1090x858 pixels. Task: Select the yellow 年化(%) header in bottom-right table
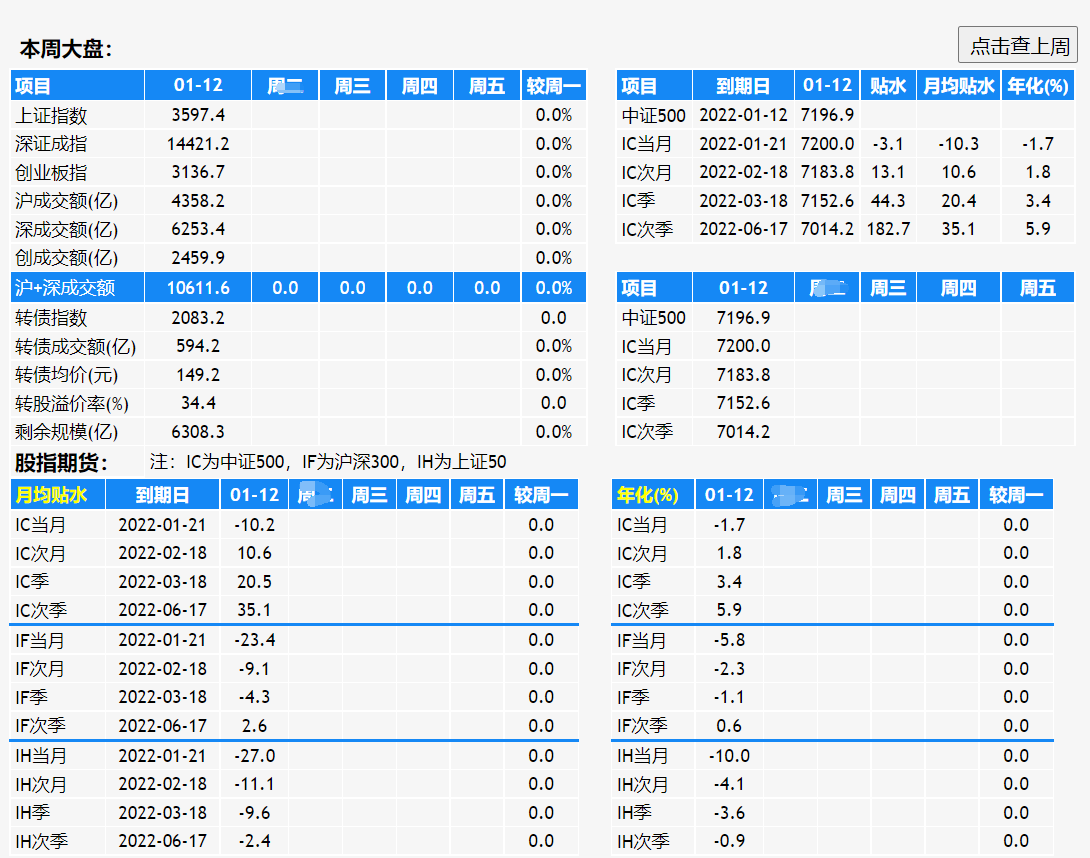click(x=648, y=495)
